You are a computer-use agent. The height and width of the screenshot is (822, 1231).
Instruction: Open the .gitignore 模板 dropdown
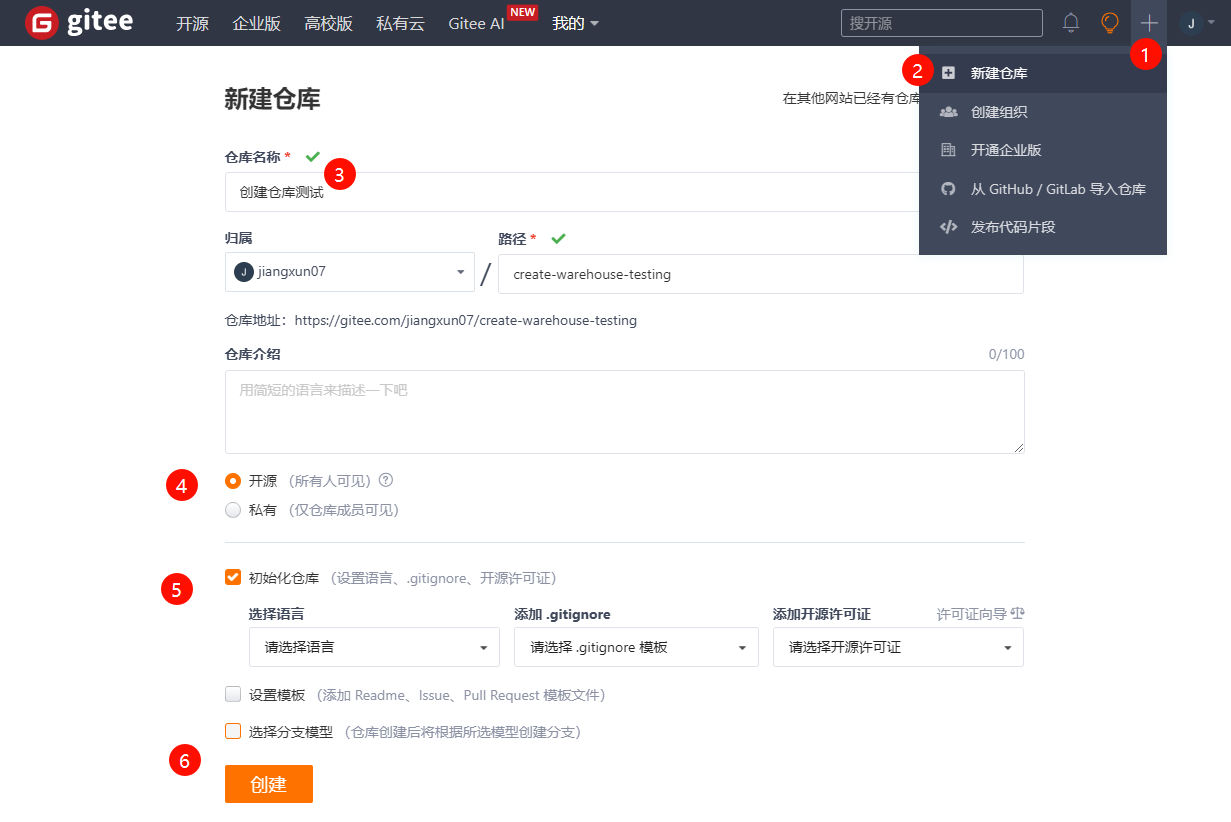(636, 646)
